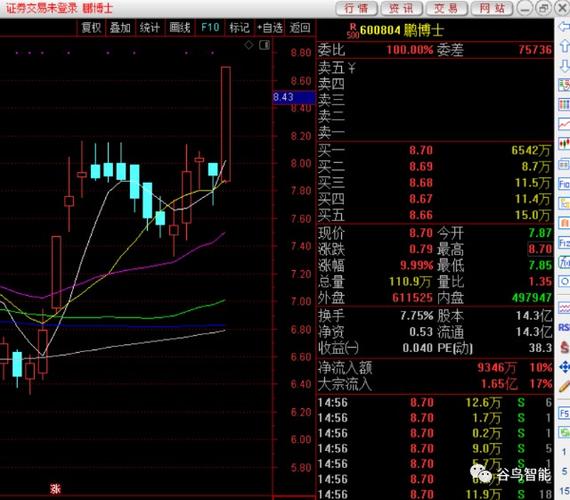Click the 委差 value 75736
The width and height of the screenshot is (570, 500).
click(x=535, y=49)
